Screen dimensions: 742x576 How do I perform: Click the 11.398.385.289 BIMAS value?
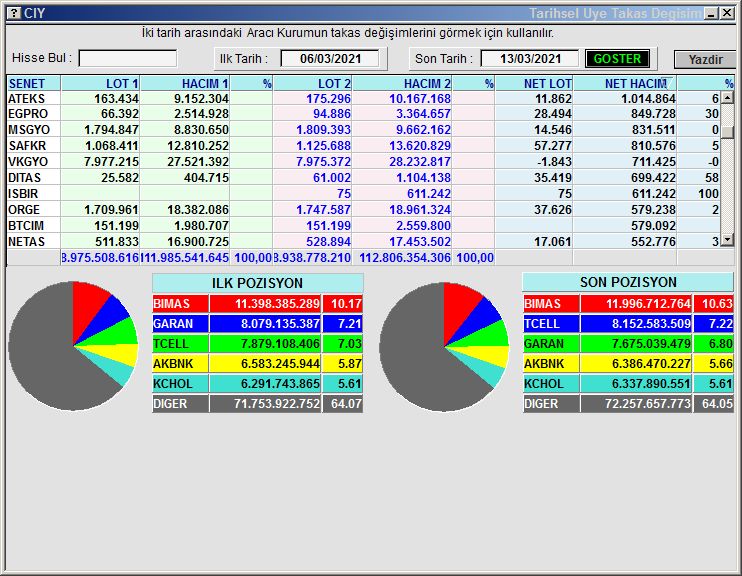click(x=265, y=304)
